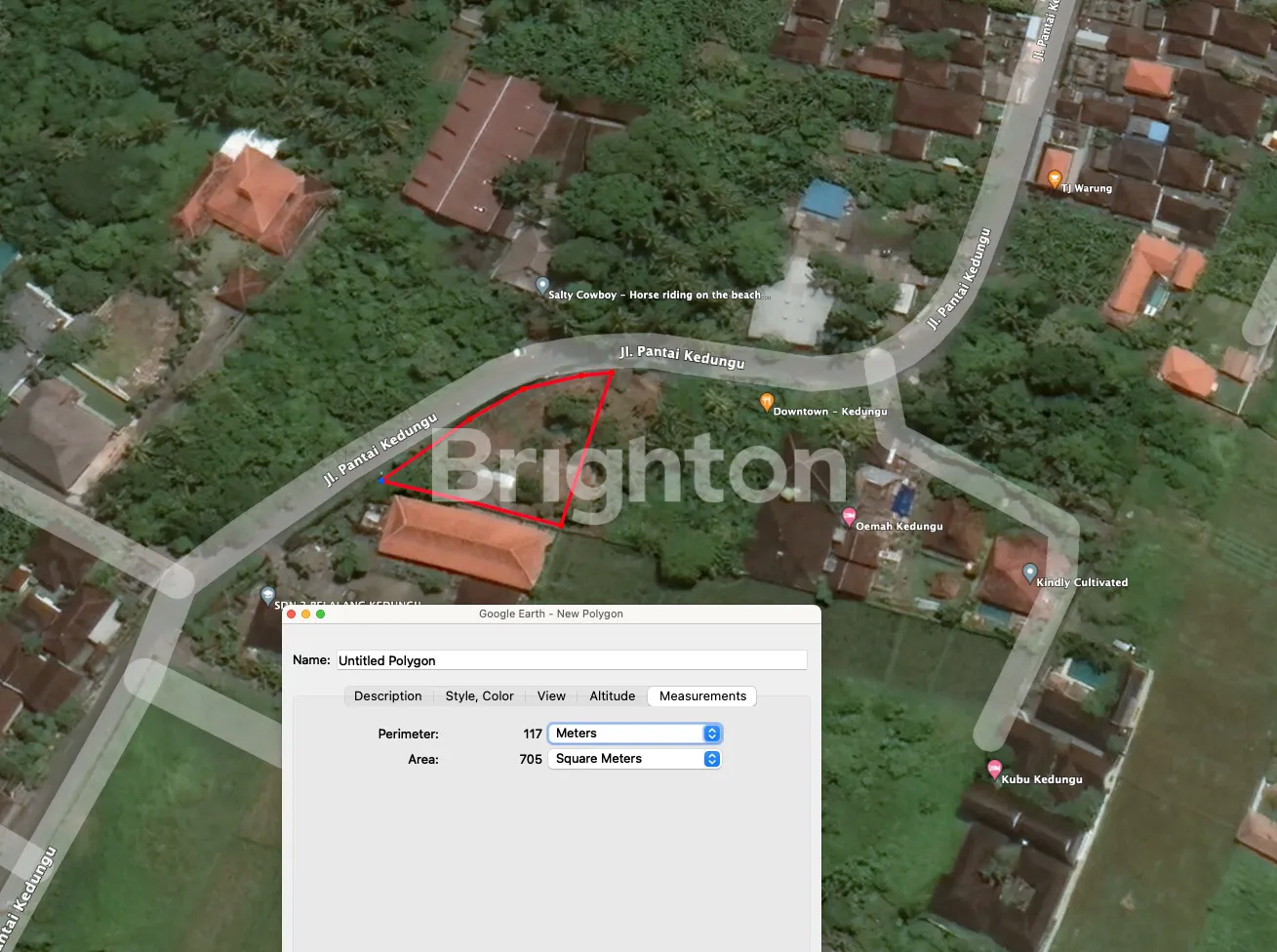Click the polygon's northeast corner vertex
The width and height of the screenshot is (1277, 952).
[x=612, y=372]
